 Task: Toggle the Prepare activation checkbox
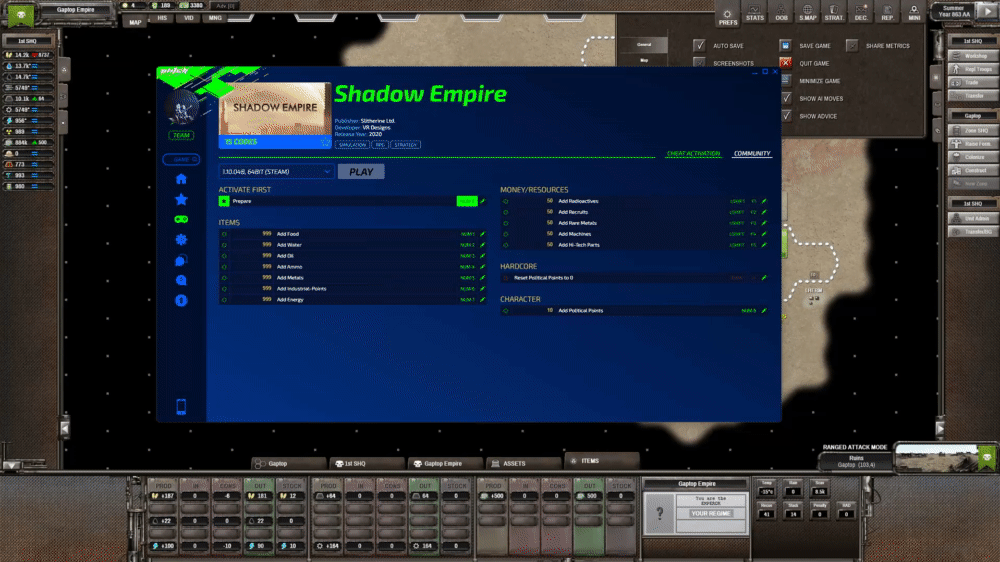coord(224,201)
